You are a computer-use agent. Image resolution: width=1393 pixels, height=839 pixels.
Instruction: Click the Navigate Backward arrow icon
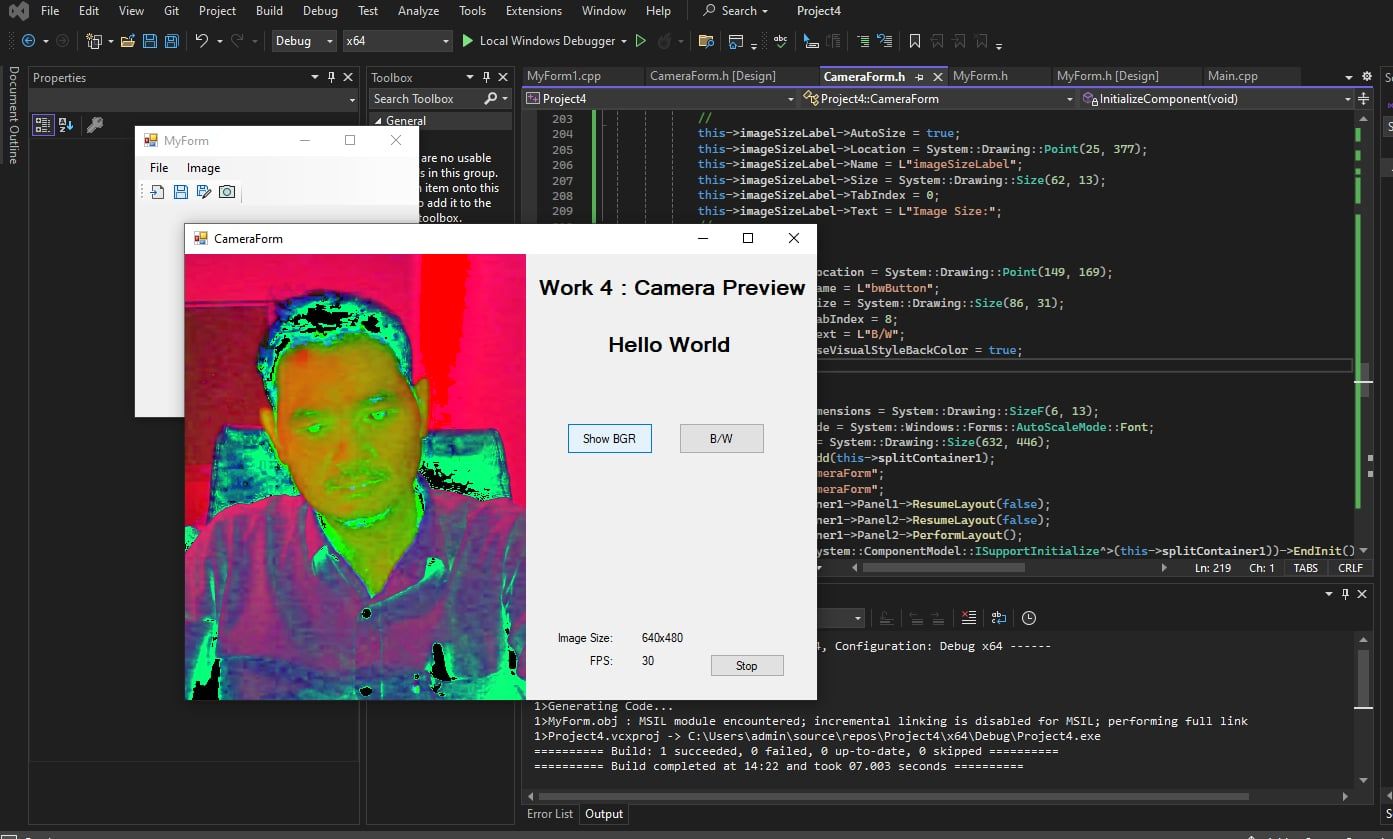point(27,41)
